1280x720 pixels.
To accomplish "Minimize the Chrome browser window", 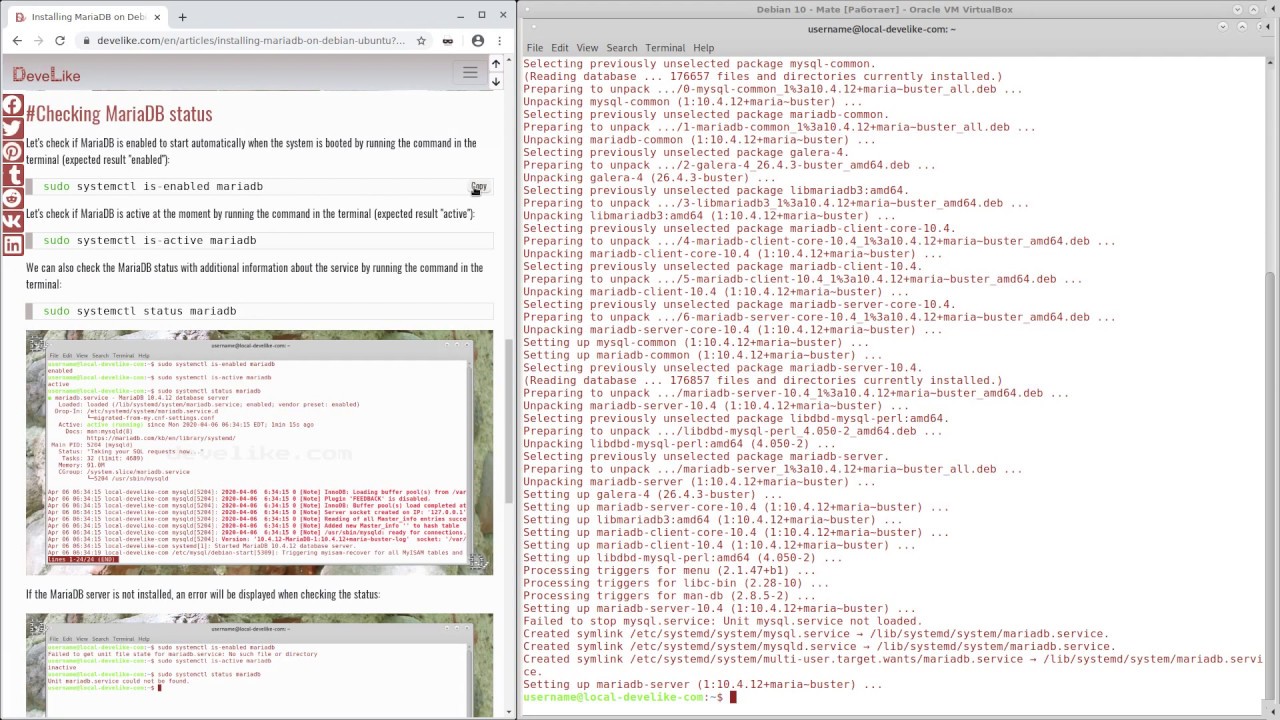I will pos(460,15).
